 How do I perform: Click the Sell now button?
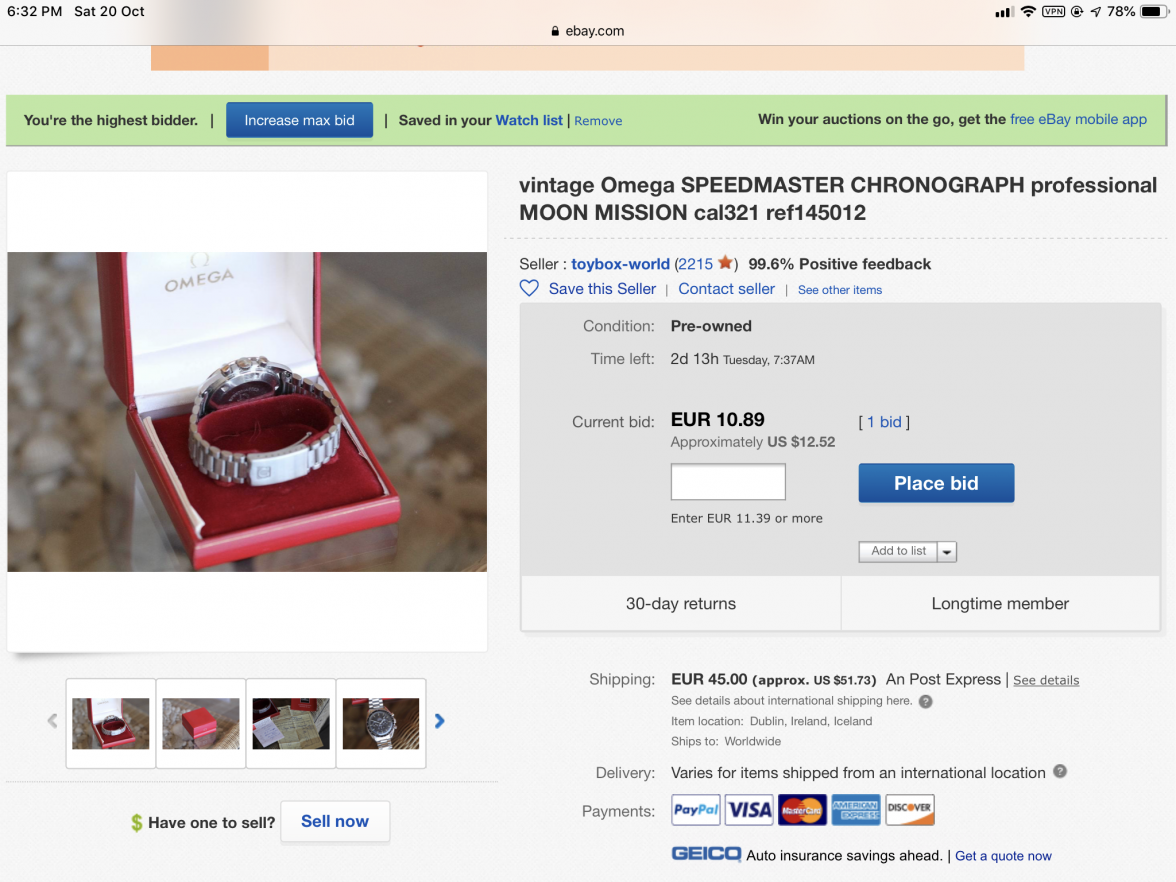click(335, 821)
